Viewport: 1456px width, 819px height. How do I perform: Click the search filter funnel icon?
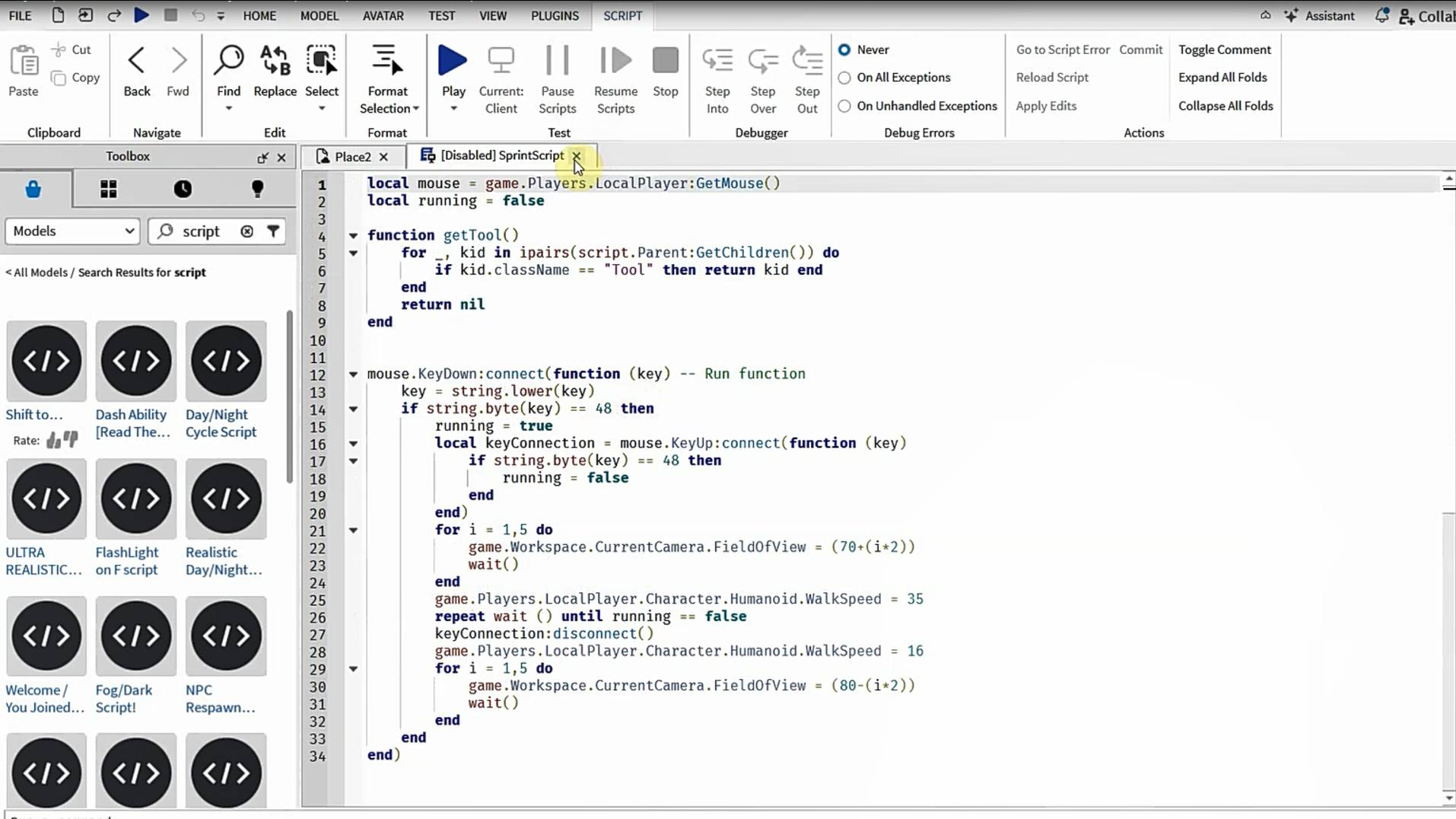[273, 231]
